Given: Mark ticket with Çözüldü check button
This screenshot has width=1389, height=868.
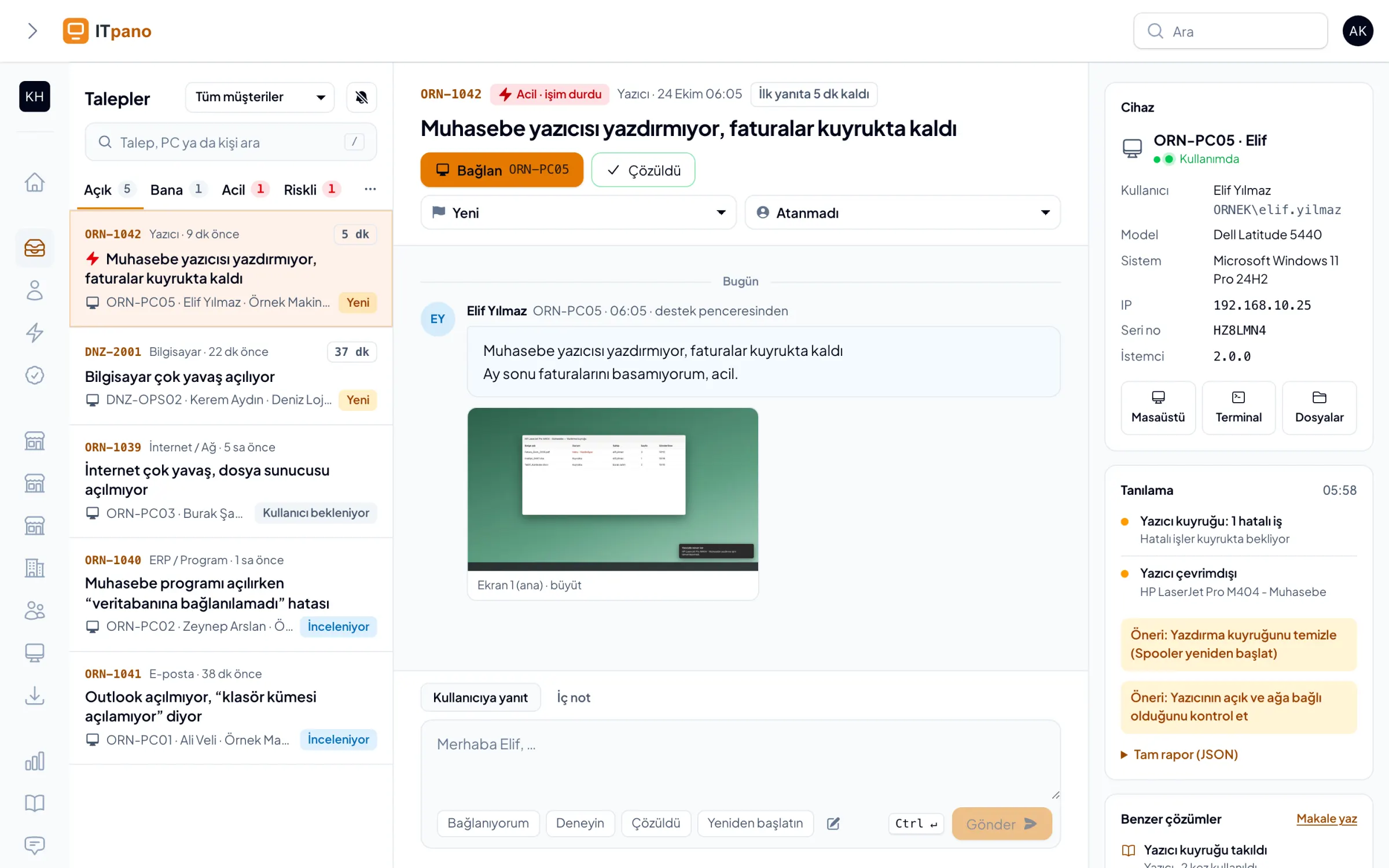Looking at the screenshot, I should pyautogui.click(x=643, y=170).
